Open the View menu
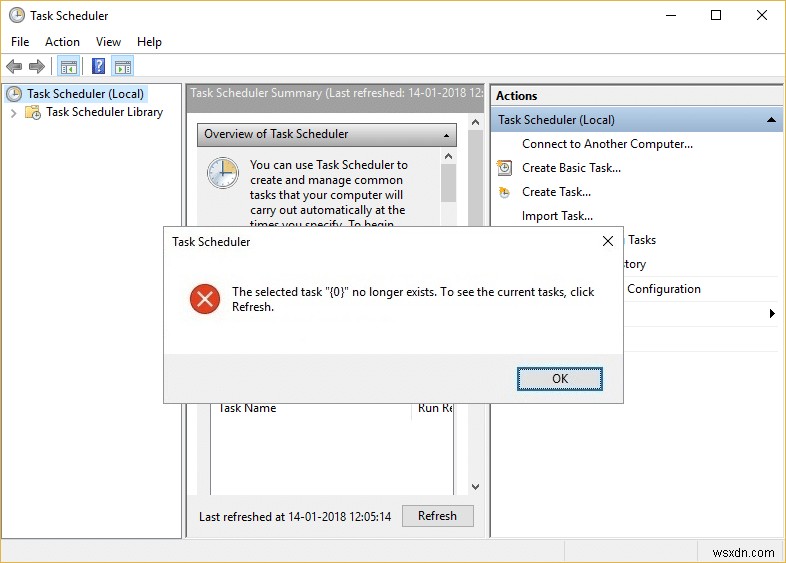The width and height of the screenshot is (786, 563). click(108, 42)
